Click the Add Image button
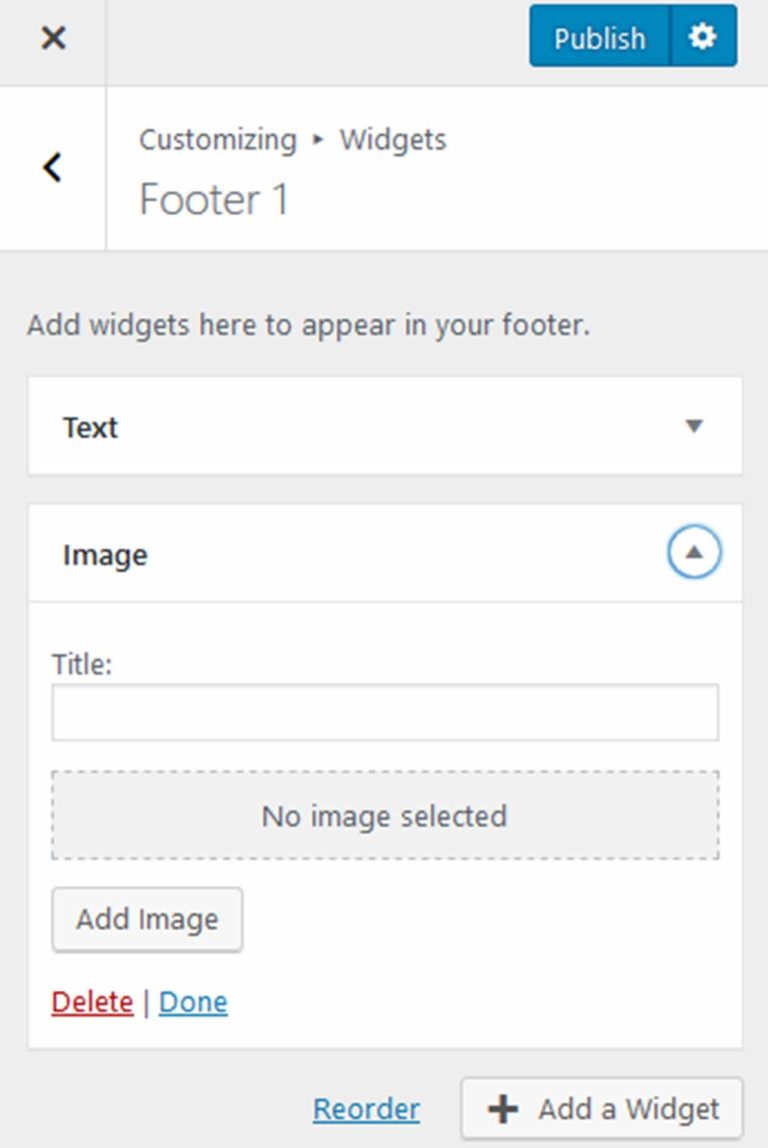768x1148 pixels. pos(146,919)
